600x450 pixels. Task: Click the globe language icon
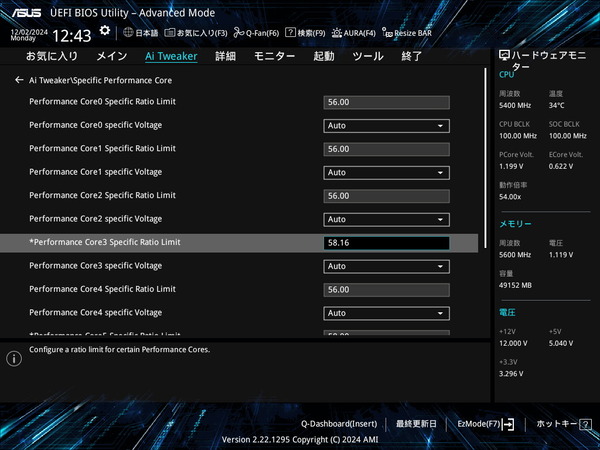[x=128, y=33]
